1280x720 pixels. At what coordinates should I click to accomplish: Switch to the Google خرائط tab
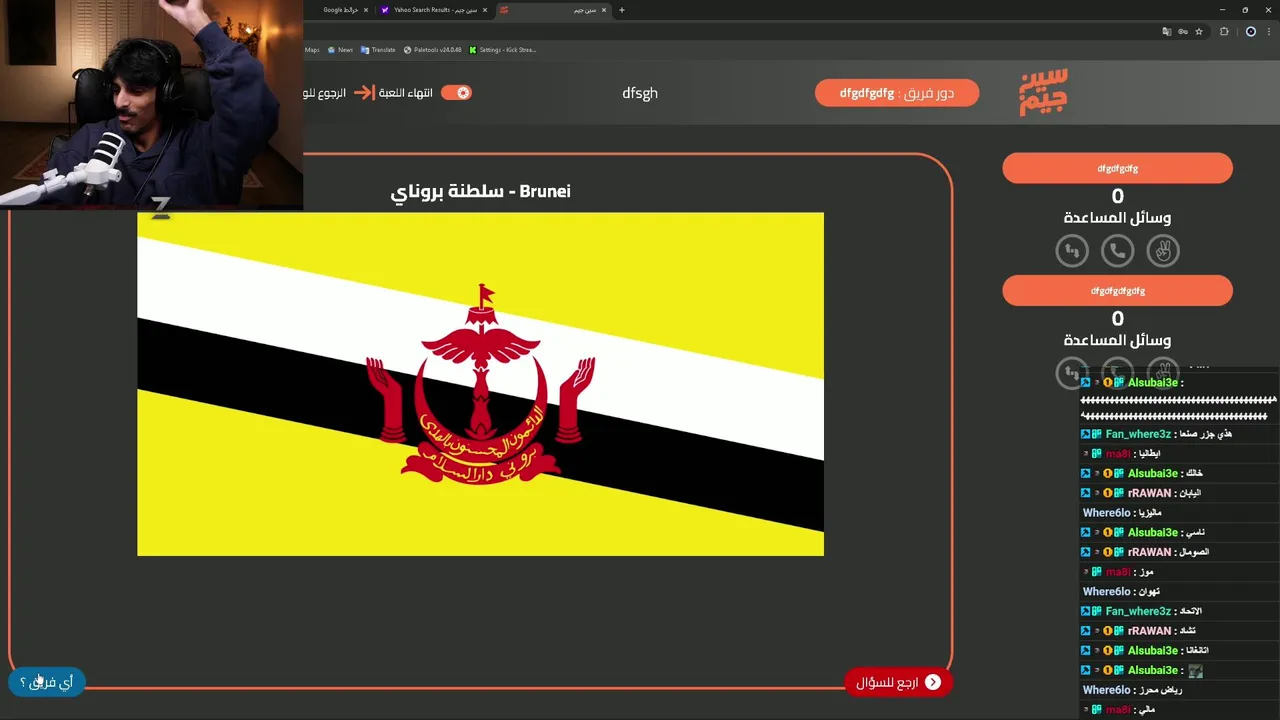click(340, 10)
